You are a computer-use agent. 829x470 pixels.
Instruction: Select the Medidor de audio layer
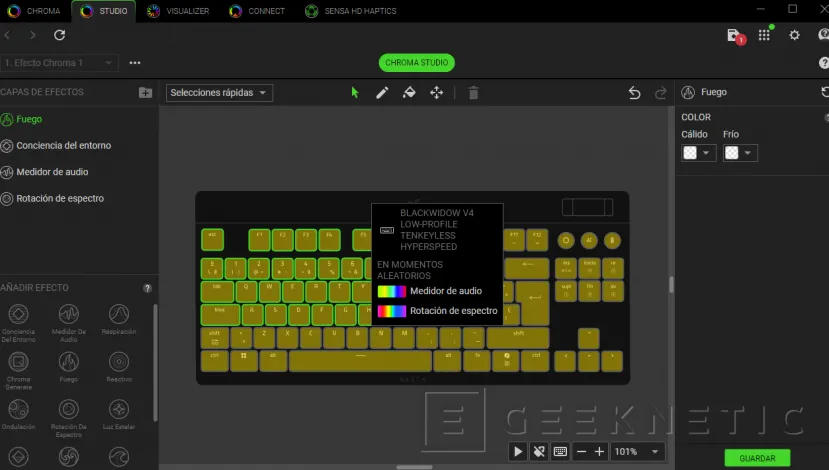(45, 172)
